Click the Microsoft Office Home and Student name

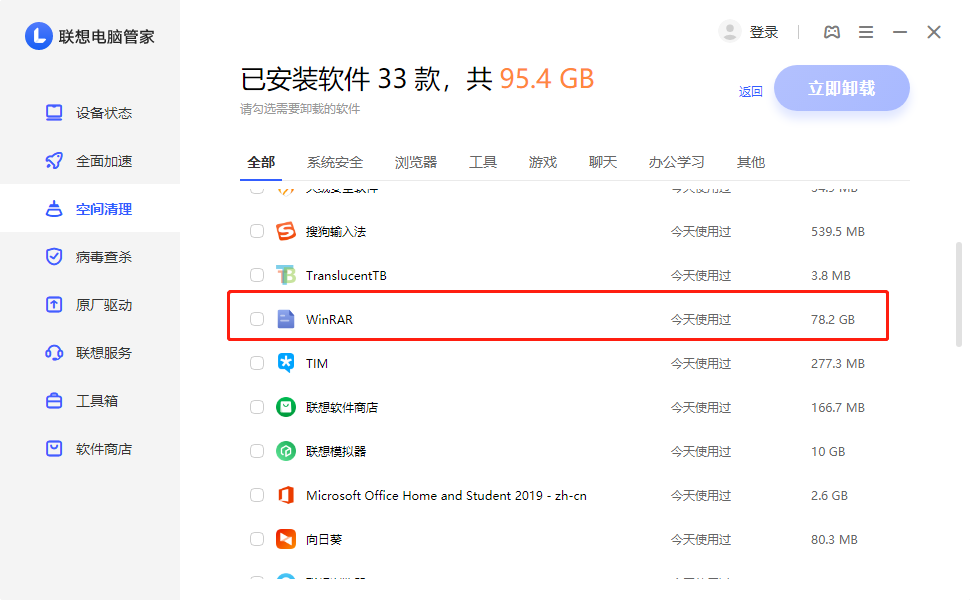(x=446, y=495)
